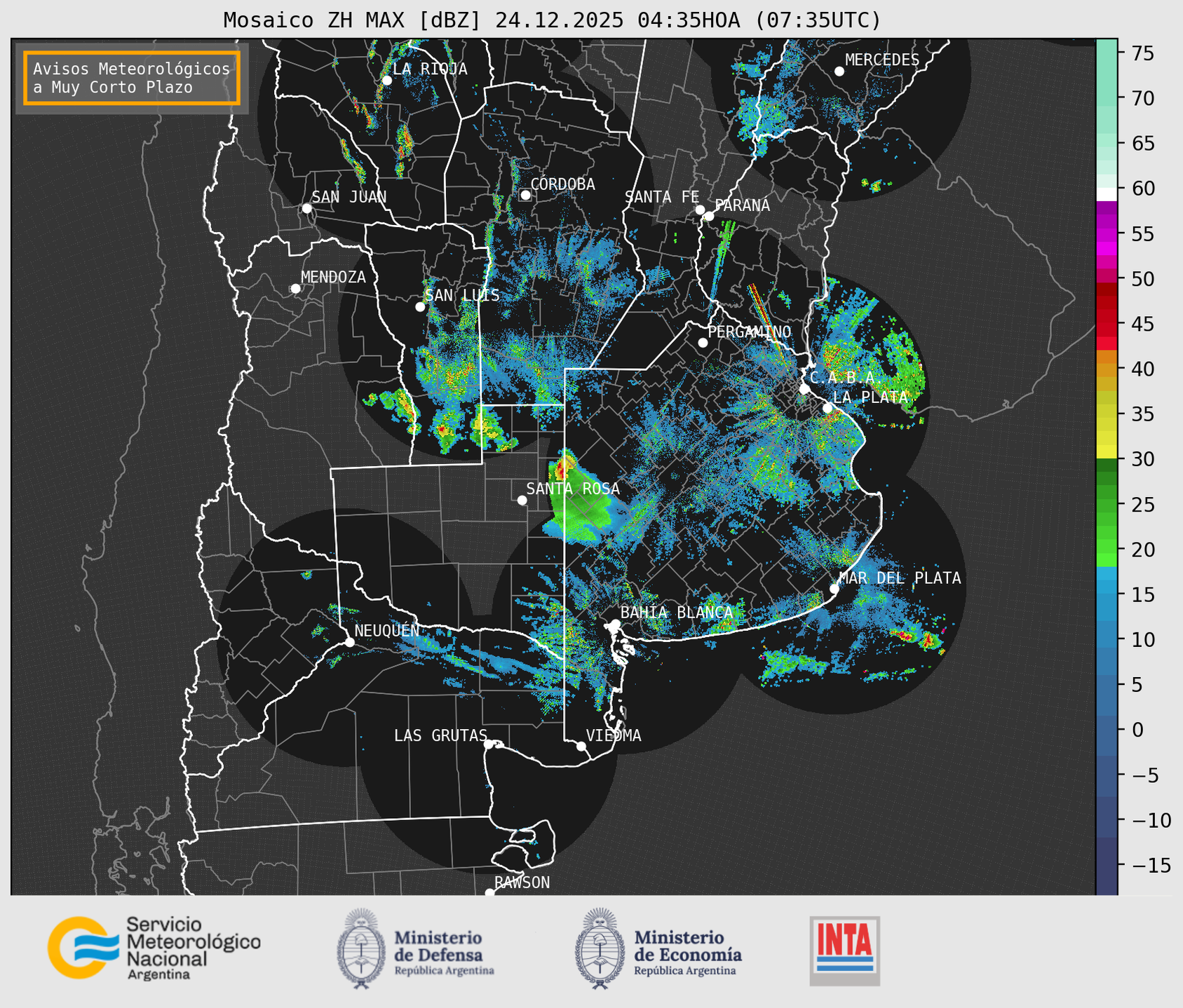Click the LAS GRUTAS label
This screenshot has width=1183, height=1008.
[440, 735]
